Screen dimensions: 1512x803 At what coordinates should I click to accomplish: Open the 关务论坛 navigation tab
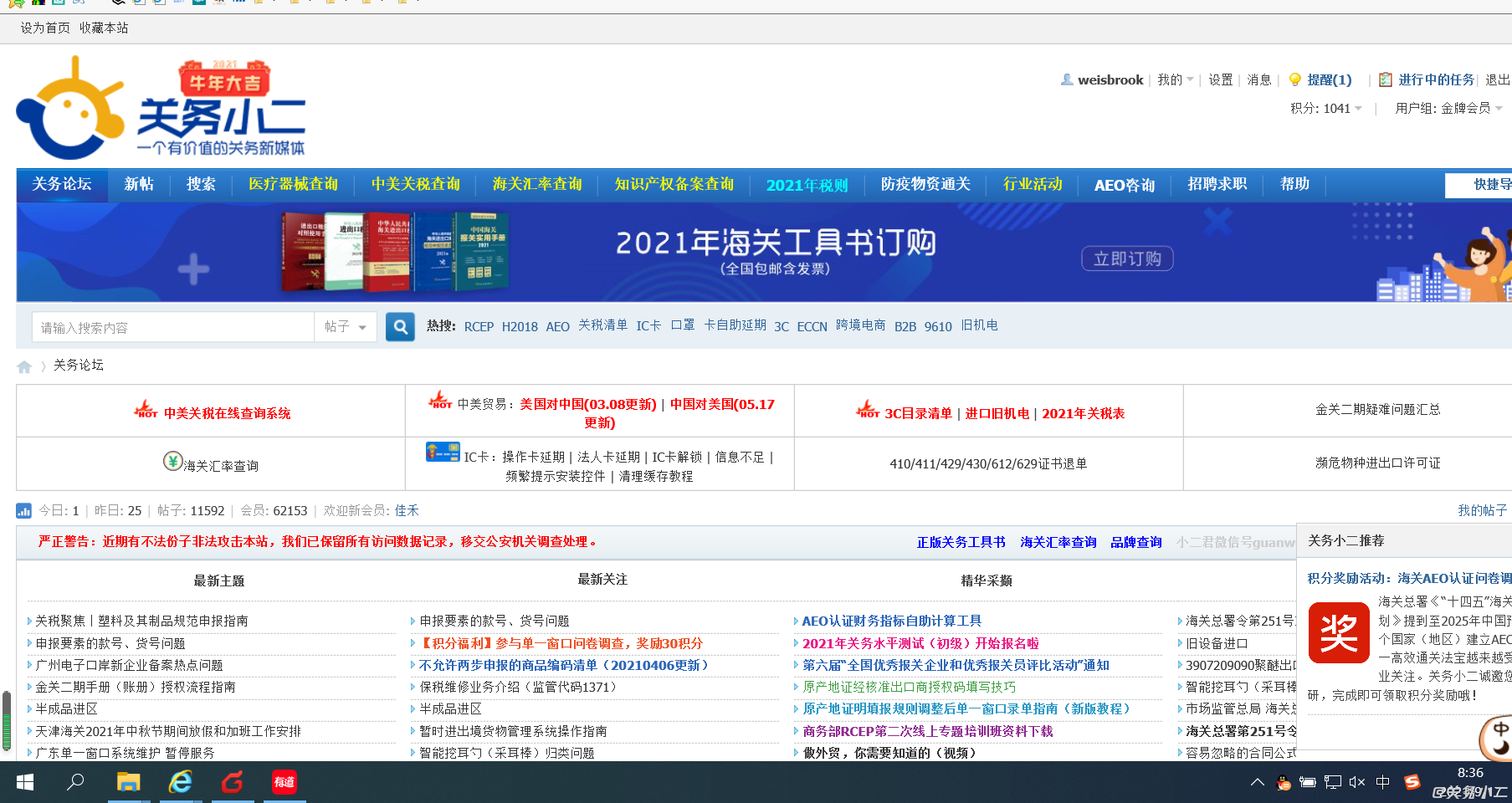(x=62, y=184)
